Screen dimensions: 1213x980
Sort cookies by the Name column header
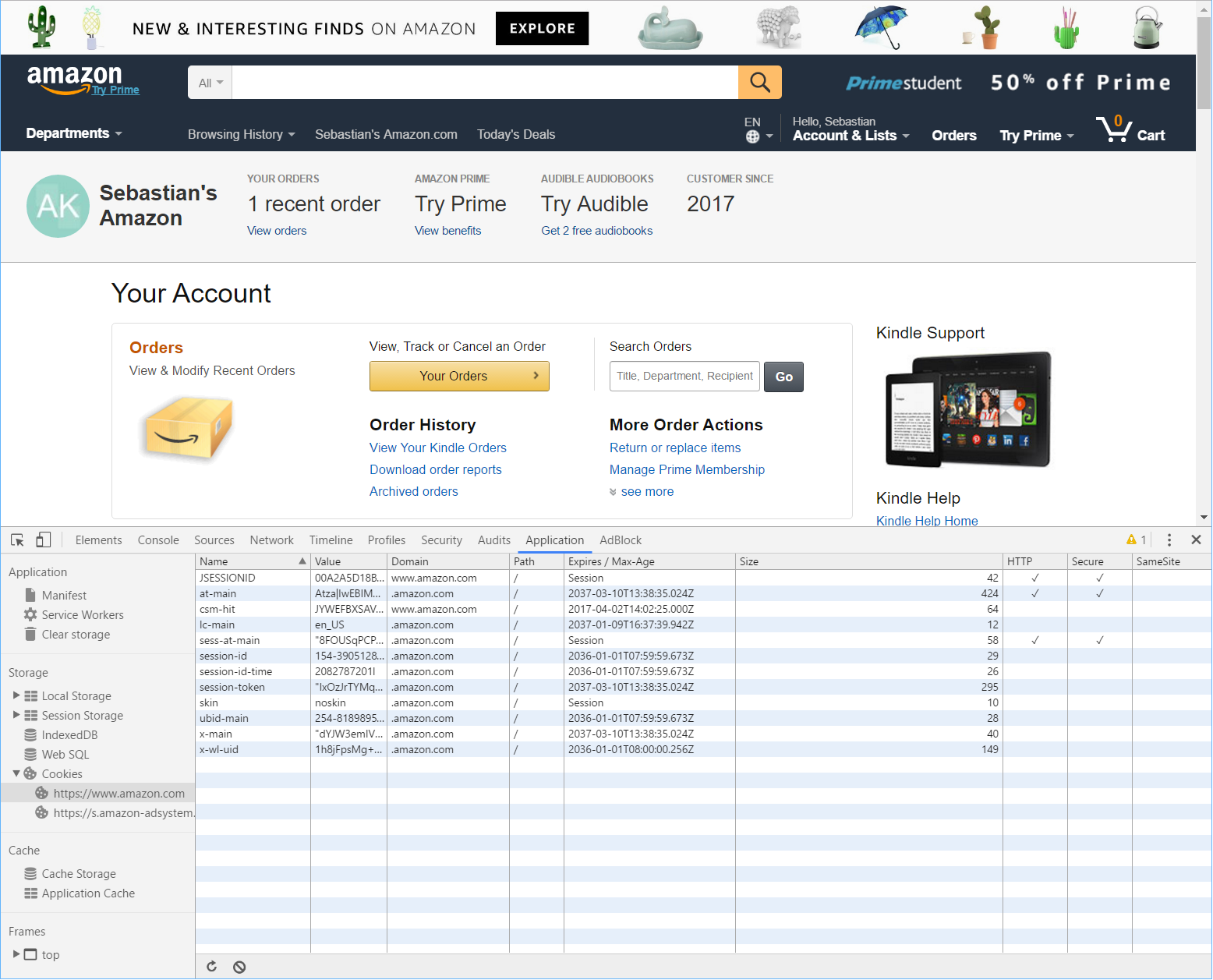(x=253, y=561)
